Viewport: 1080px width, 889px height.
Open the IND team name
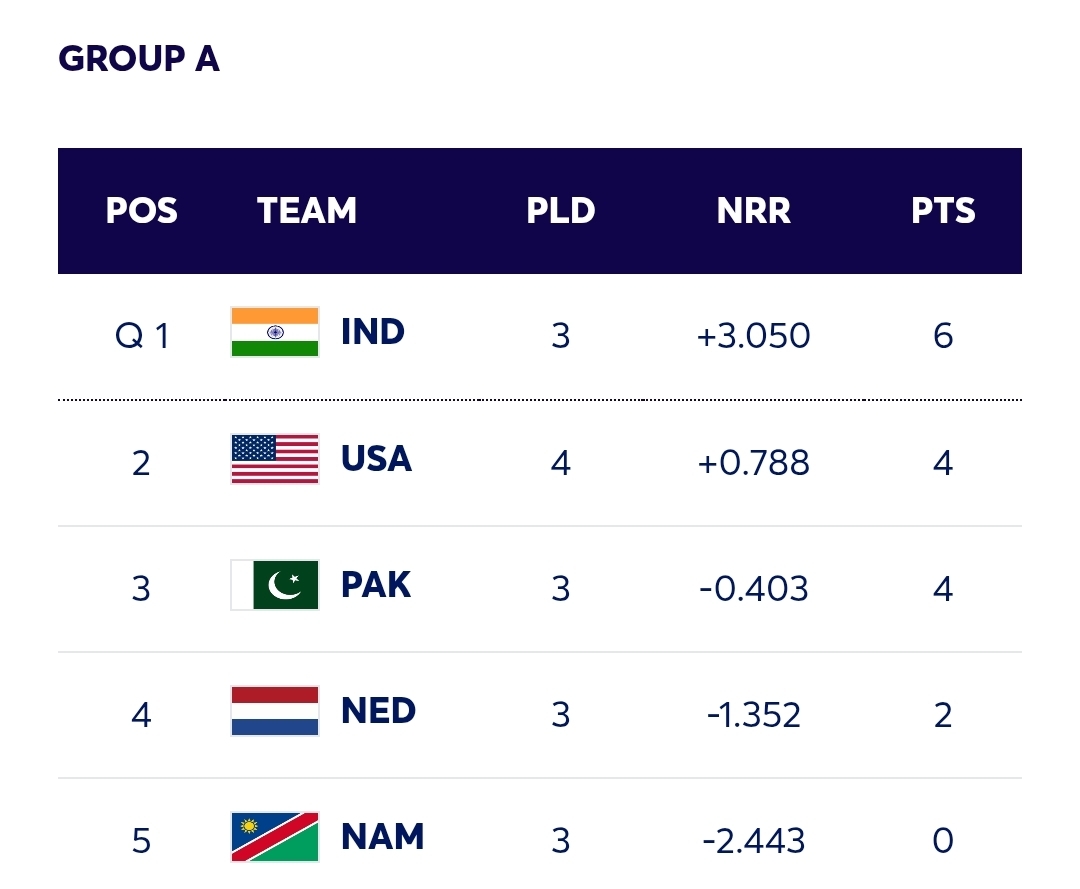pyautogui.click(x=372, y=333)
